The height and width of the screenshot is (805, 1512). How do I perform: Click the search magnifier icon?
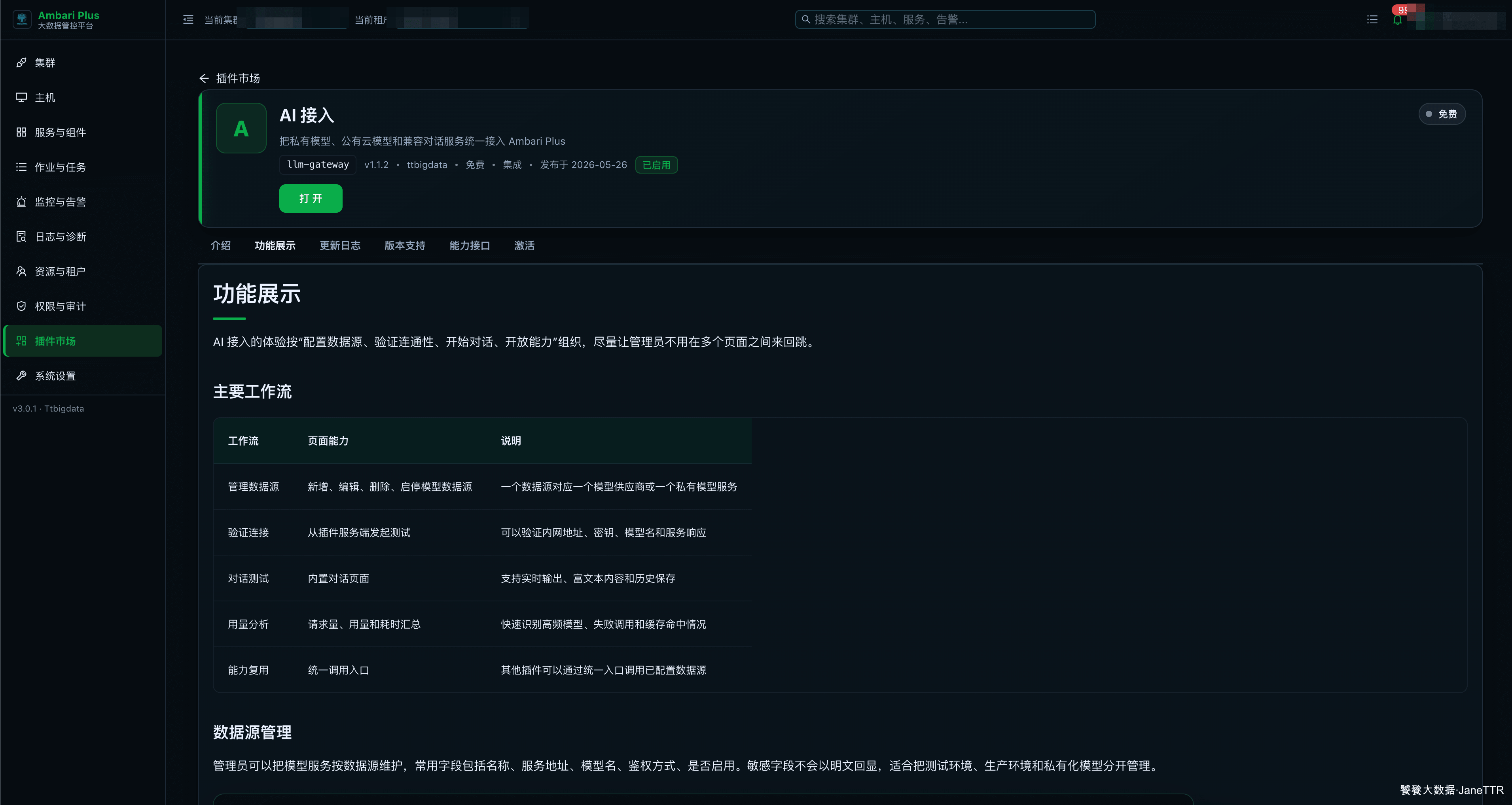pos(806,19)
